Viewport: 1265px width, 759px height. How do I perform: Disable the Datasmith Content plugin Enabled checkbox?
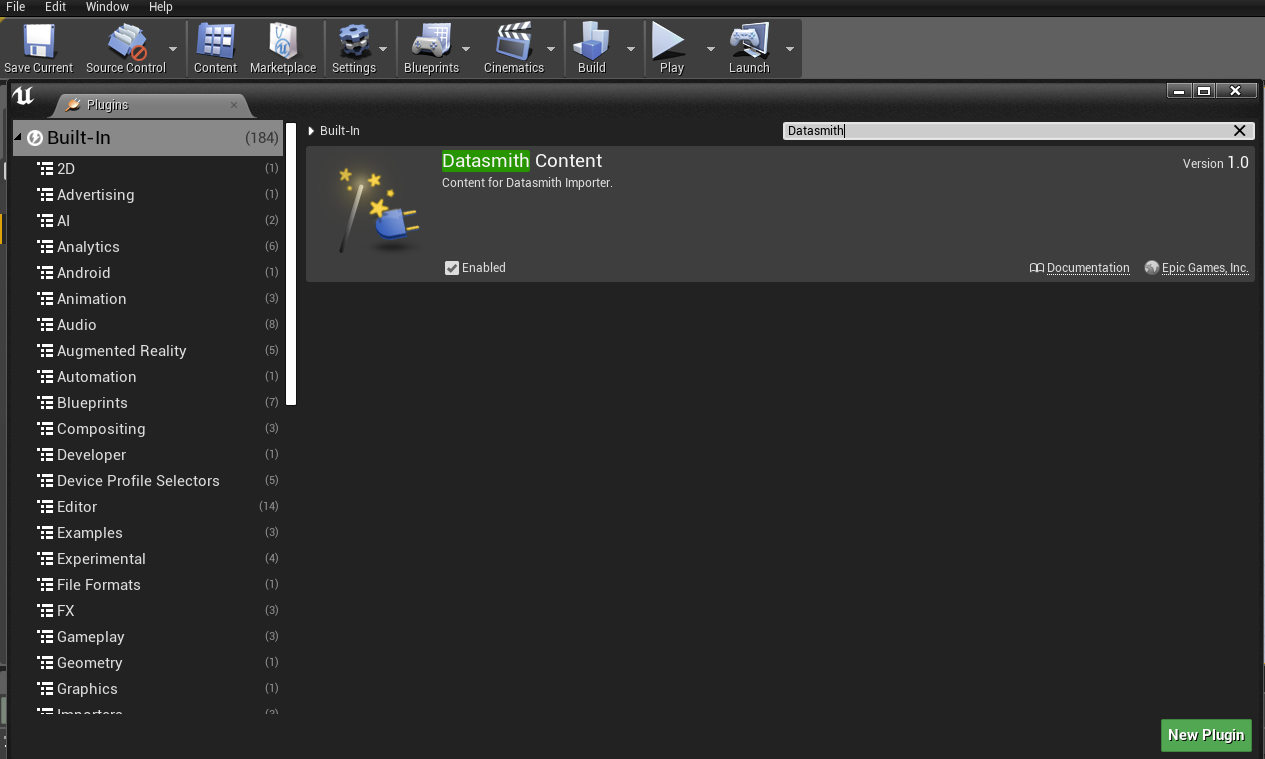(452, 267)
